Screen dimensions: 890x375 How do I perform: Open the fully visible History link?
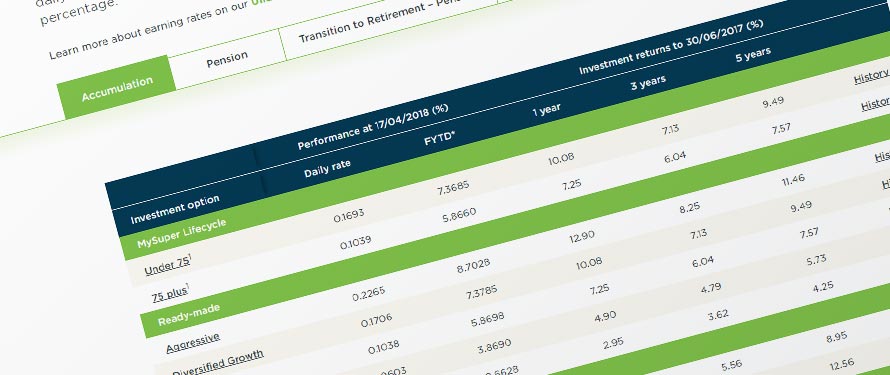click(871, 76)
